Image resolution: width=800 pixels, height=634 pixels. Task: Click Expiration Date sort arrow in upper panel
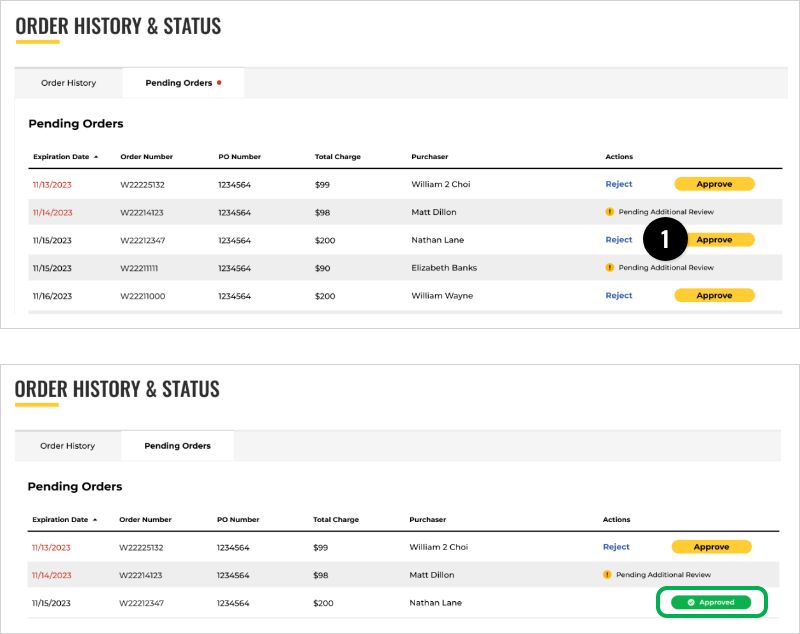coord(96,157)
